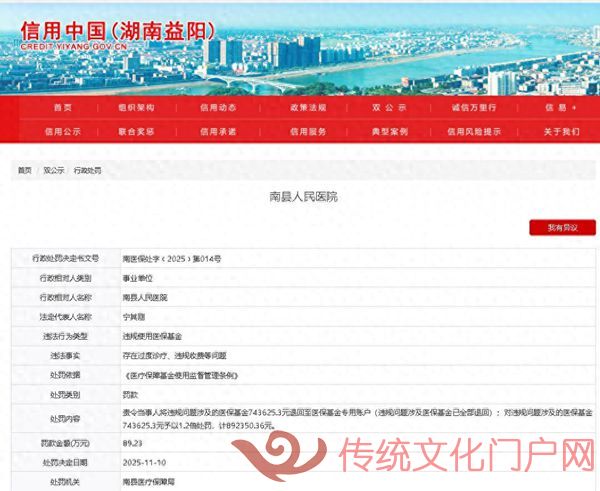The image size is (600, 491).
Task: Click the 行政相对人类别 label cell
Action: click(65, 278)
